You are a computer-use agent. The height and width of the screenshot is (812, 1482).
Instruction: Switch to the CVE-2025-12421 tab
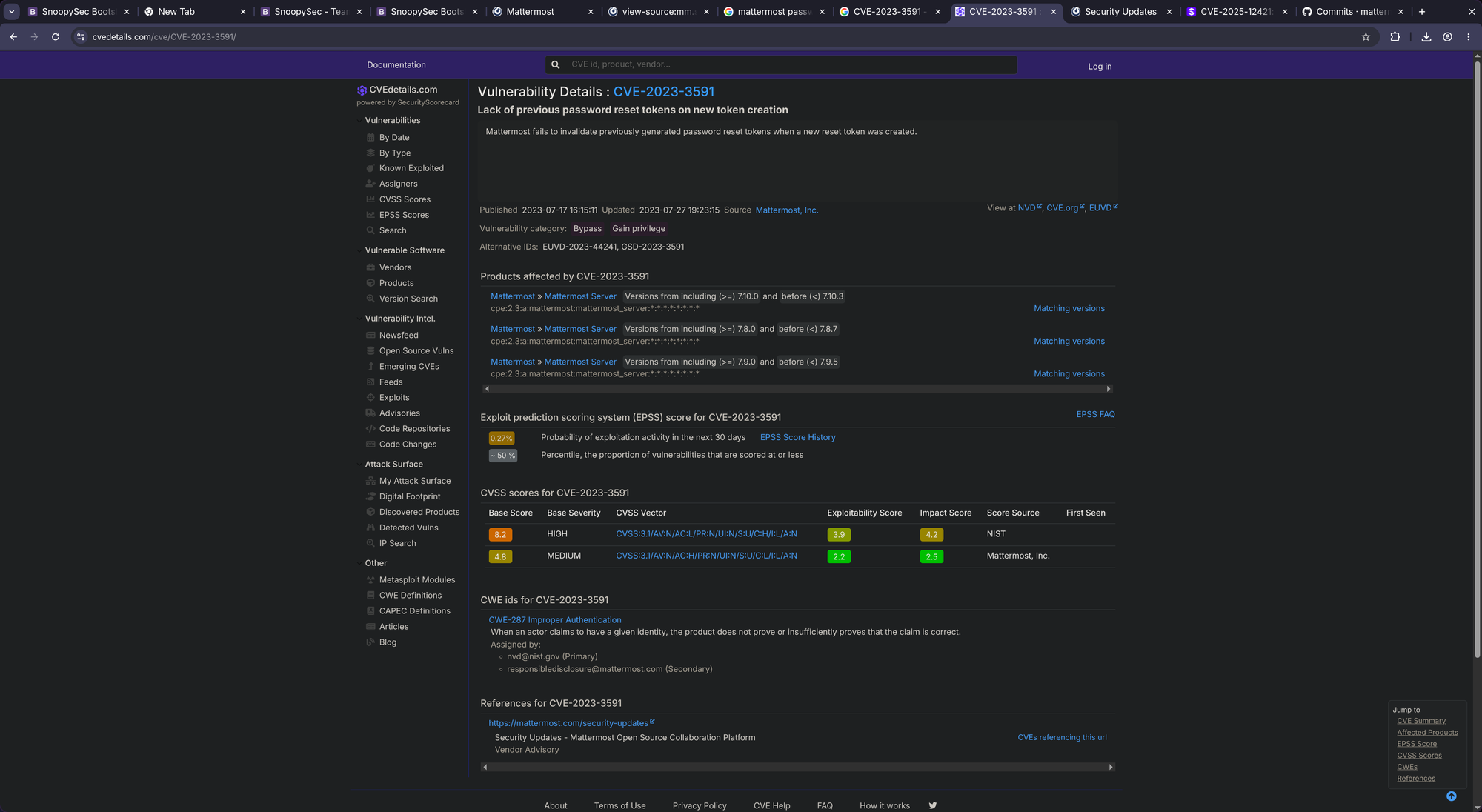point(1236,12)
